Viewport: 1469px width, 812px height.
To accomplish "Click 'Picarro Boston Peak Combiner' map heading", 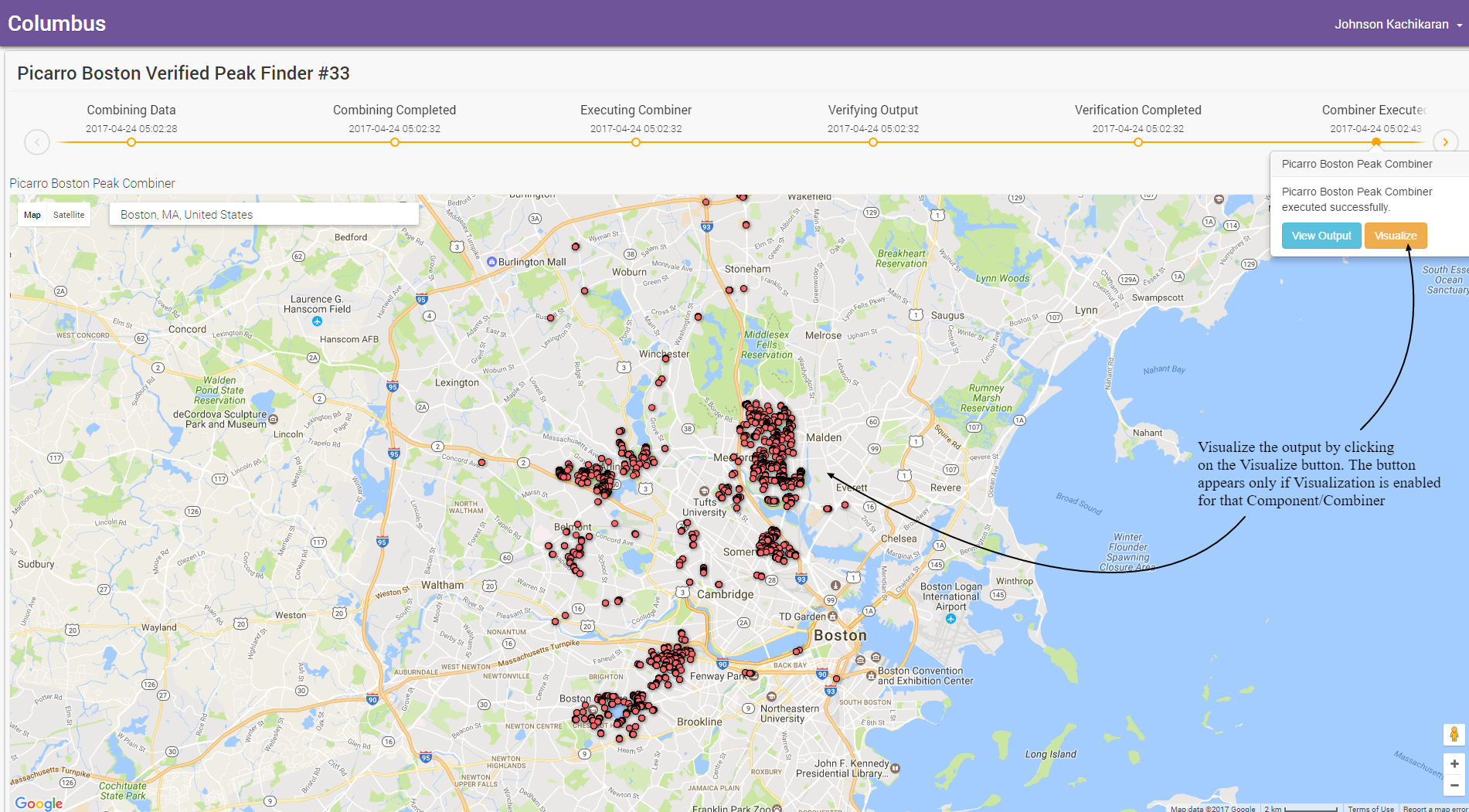I will 92,183.
